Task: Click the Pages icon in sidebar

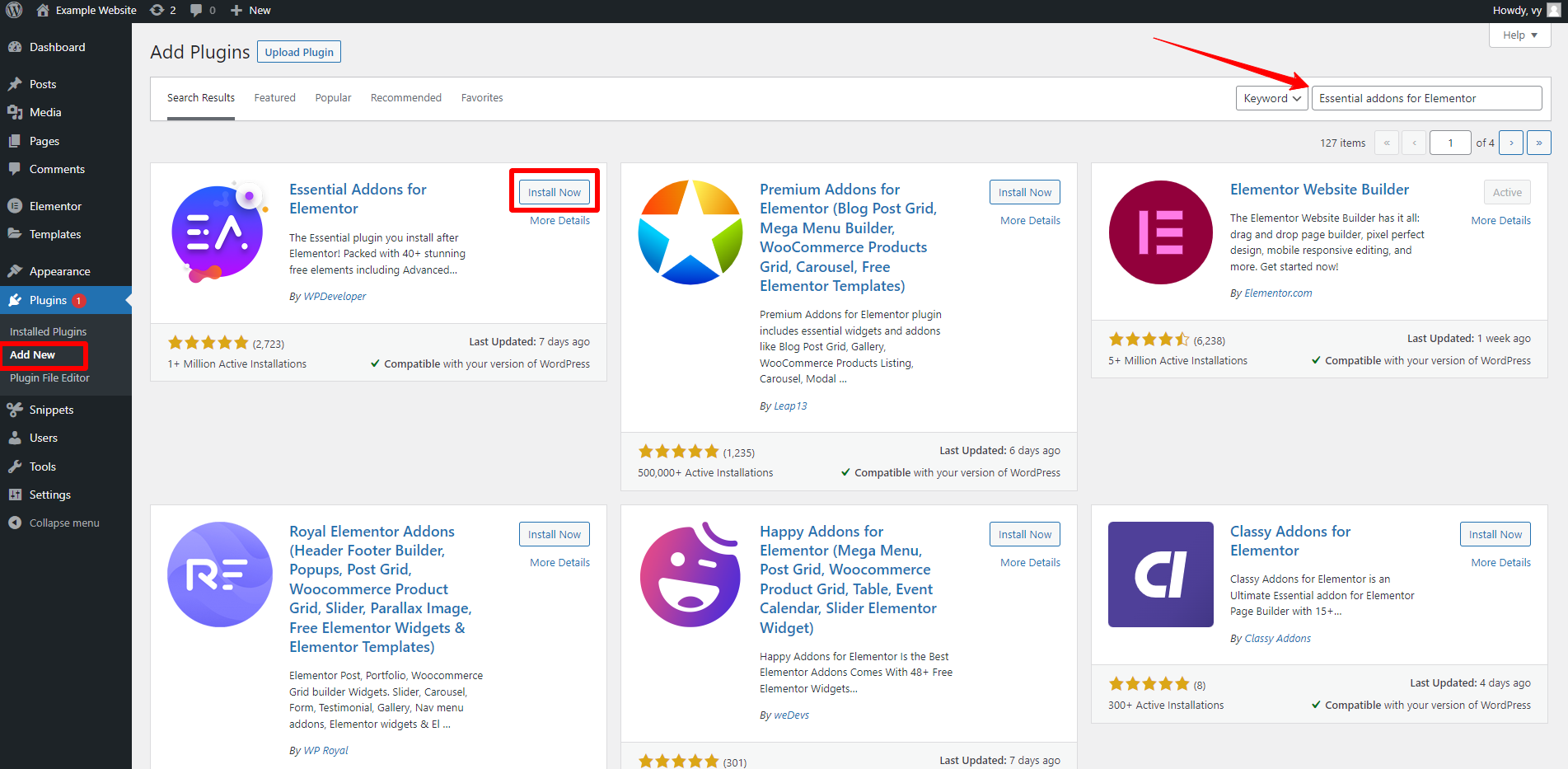Action: point(15,141)
